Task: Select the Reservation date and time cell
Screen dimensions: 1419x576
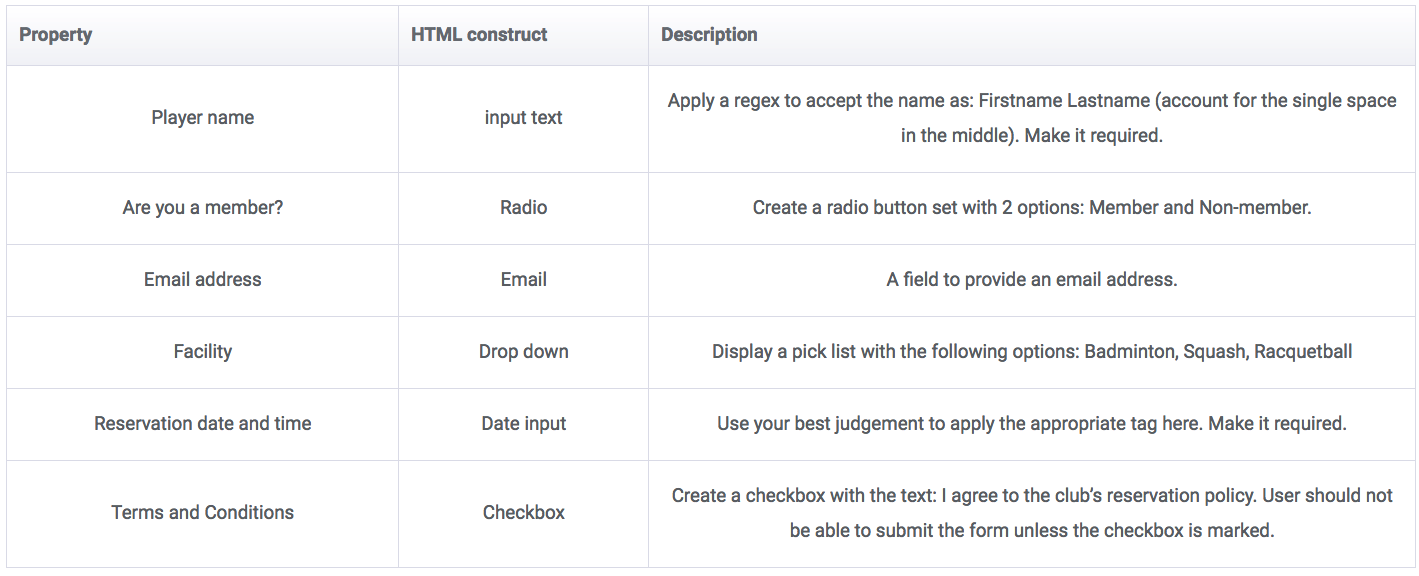Action: (203, 424)
